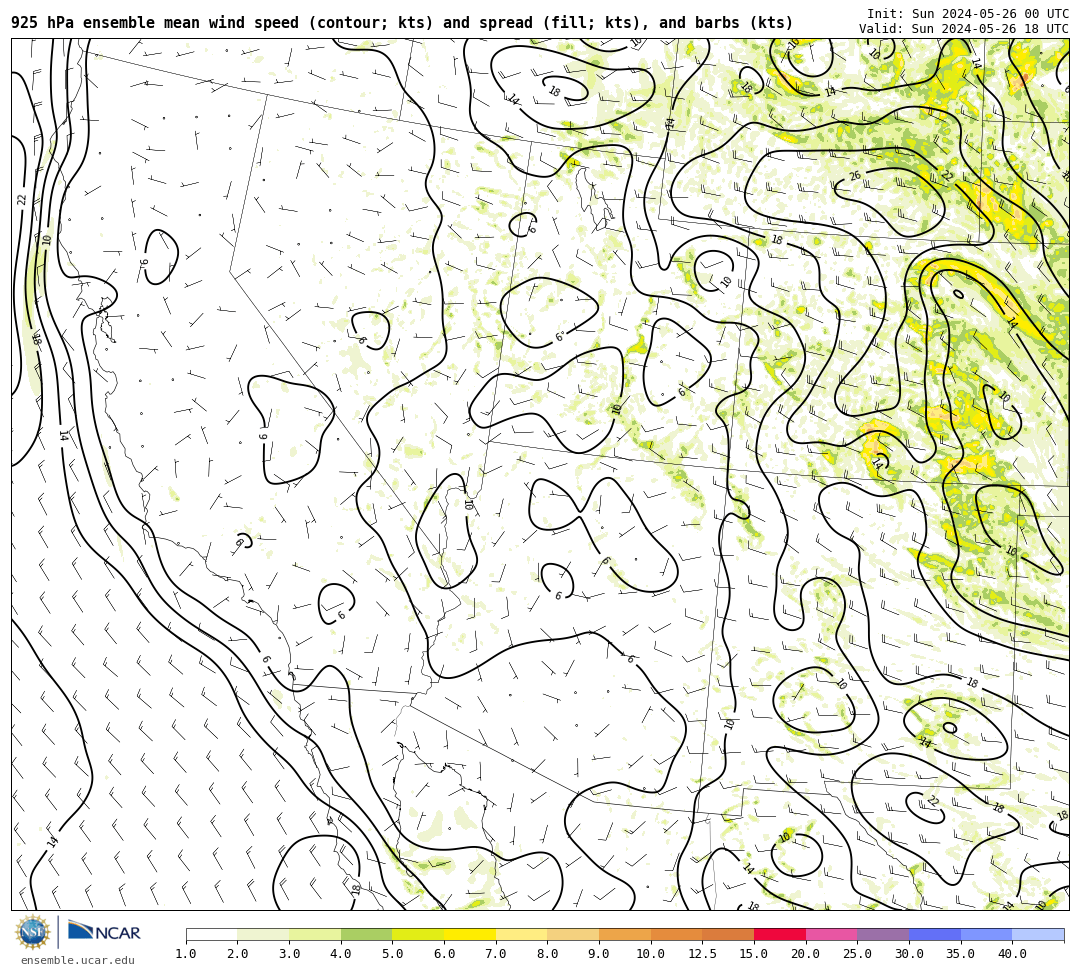The height and width of the screenshot is (973, 1080).
Task: Pick the light green 3.0–4.0 colorbar swatch
Action: [x=315, y=934]
